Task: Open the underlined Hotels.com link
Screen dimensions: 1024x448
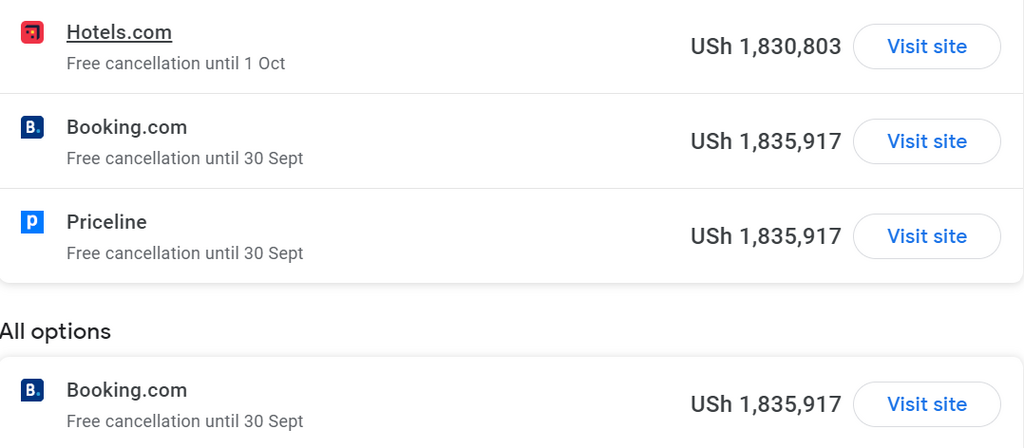Action: tap(119, 32)
